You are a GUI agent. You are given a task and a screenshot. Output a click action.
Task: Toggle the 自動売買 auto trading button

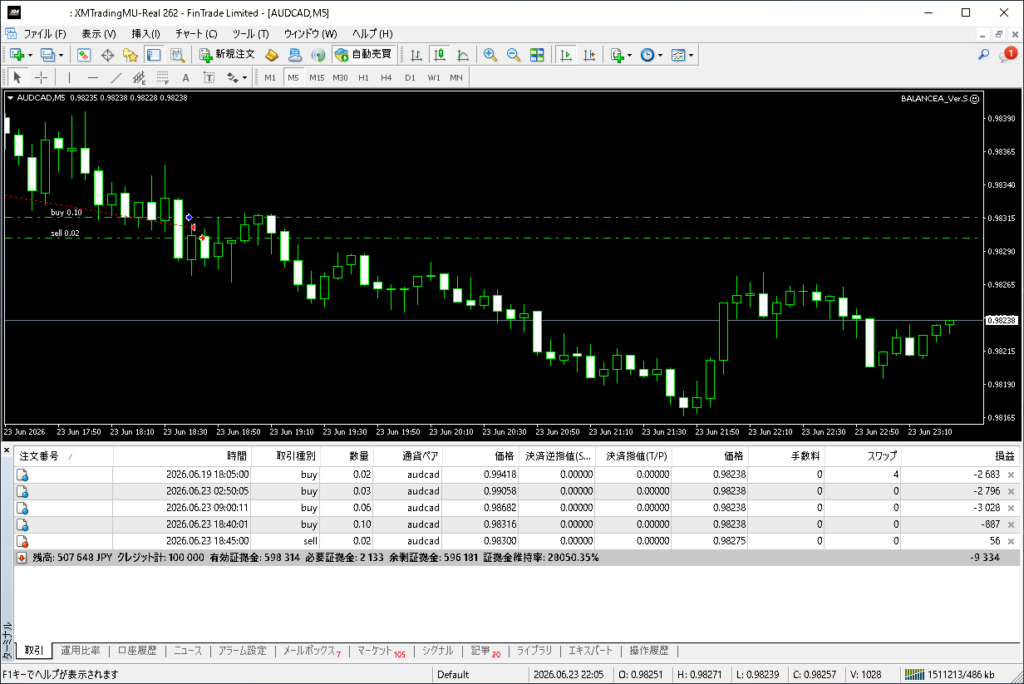coord(363,55)
